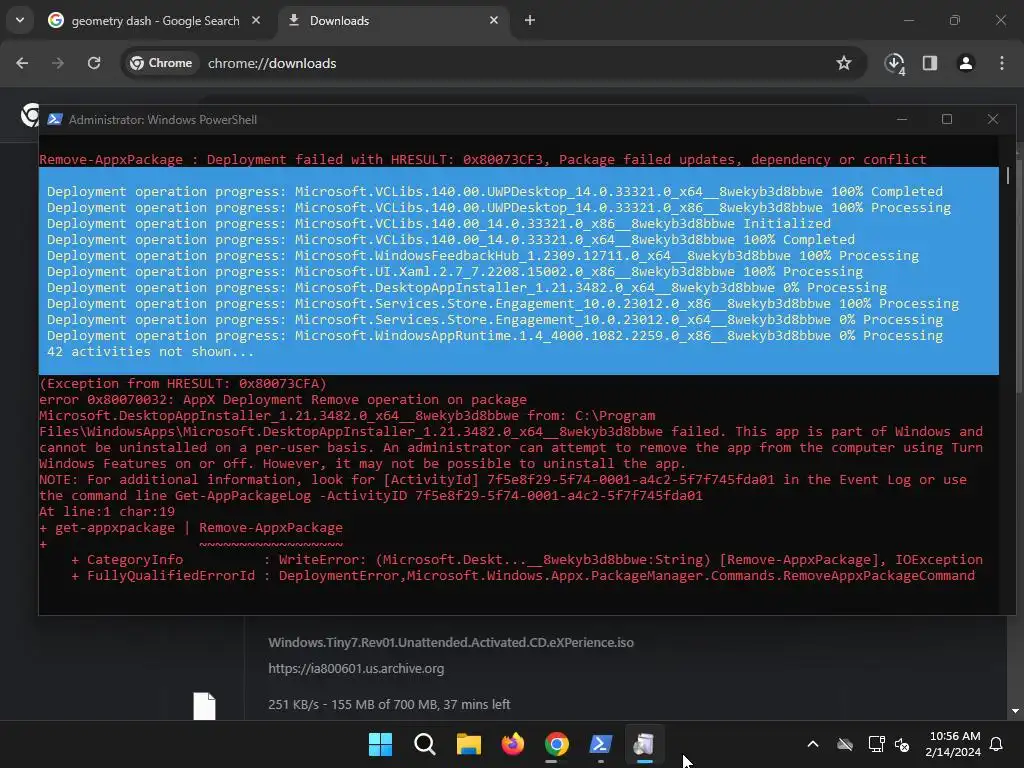Launch Firefox from the taskbar
This screenshot has width=1024, height=768.
pos(513,744)
